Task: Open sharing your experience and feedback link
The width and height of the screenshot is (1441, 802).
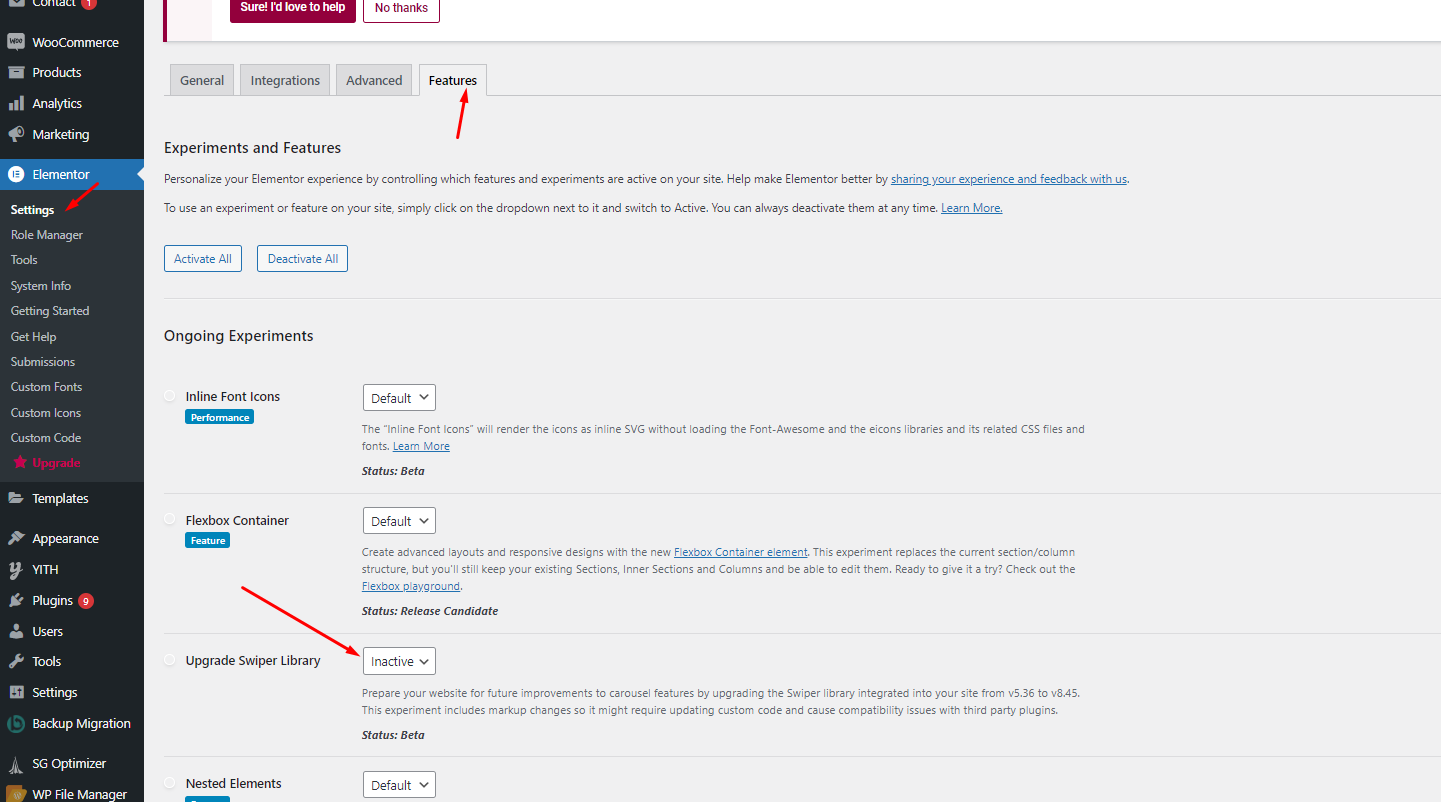Action: pyautogui.click(x=1009, y=179)
